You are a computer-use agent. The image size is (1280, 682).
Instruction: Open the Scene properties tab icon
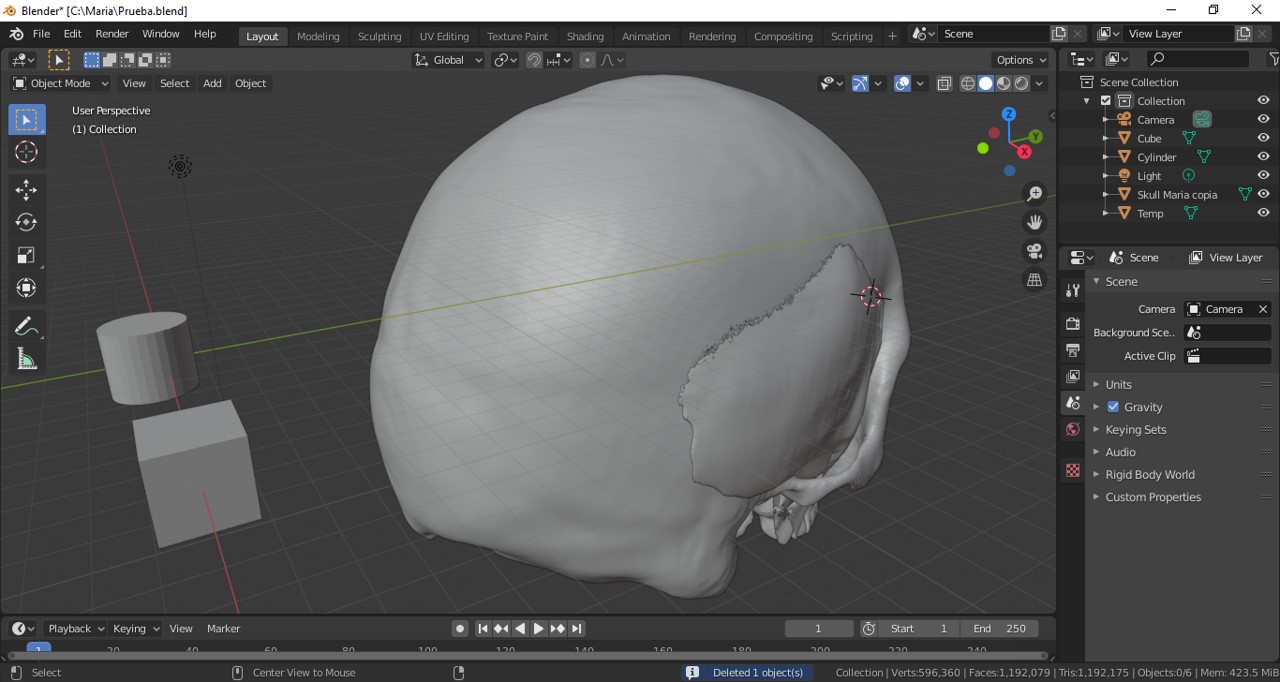click(x=1073, y=402)
